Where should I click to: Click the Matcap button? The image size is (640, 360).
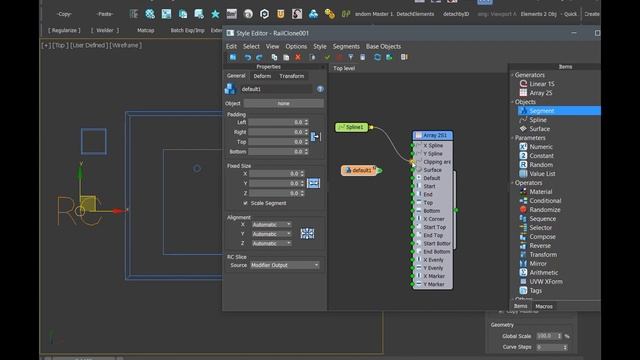(146, 30)
